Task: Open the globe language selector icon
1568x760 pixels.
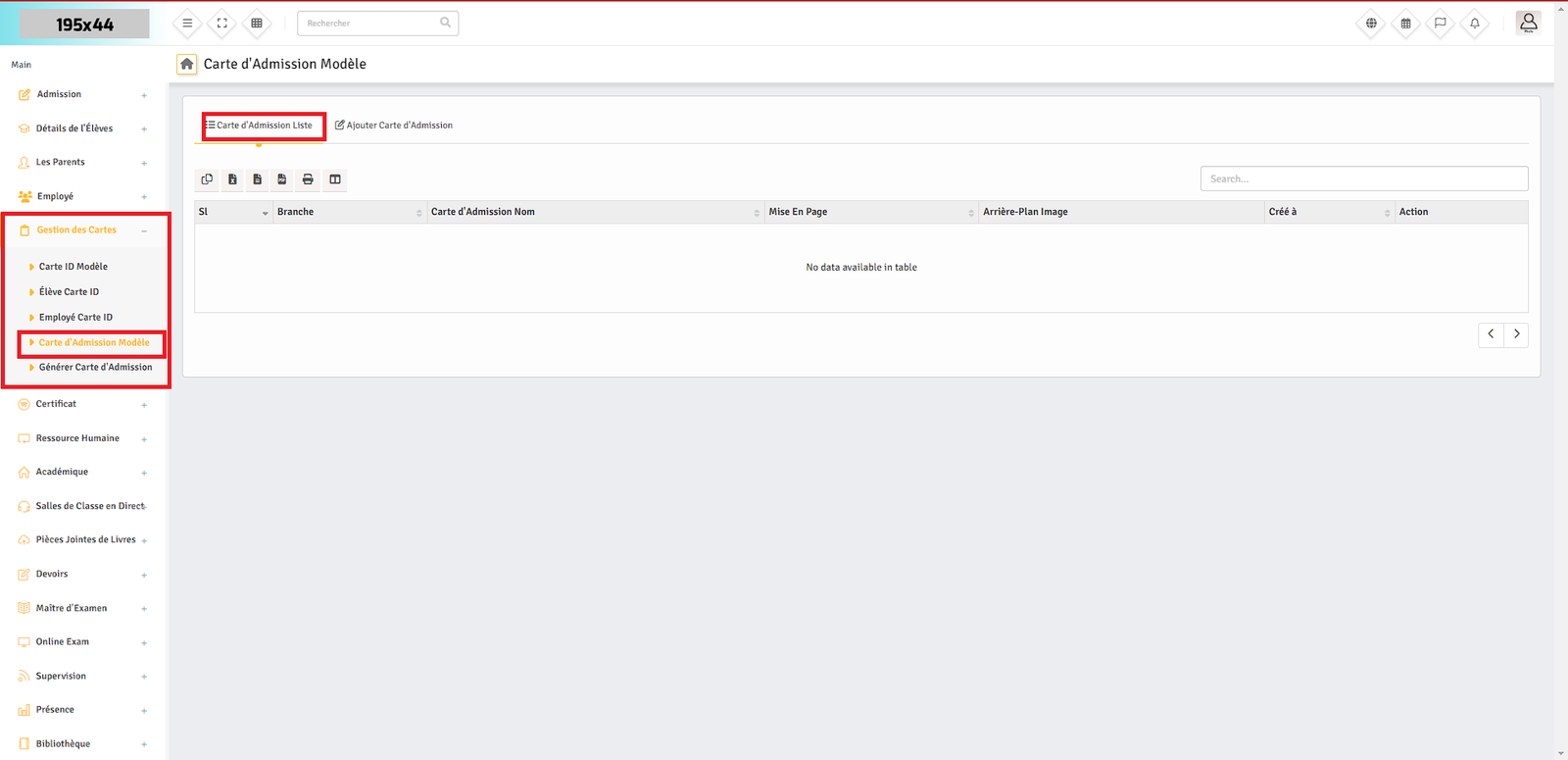Action: (1371, 24)
